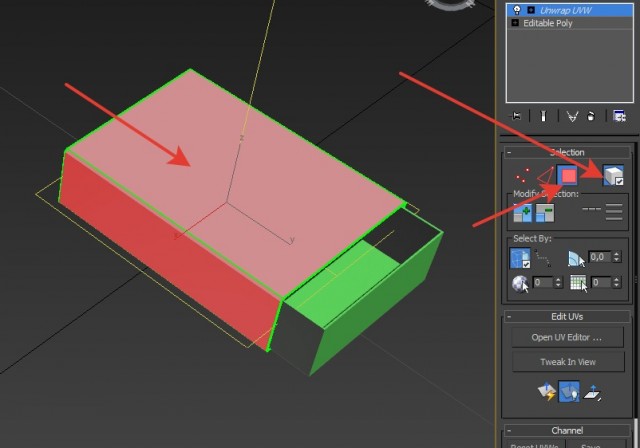This screenshot has height=448, width=640.
Task: Select Vertex sub-object mode
Action: pyautogui.click(x=522, y=176)
